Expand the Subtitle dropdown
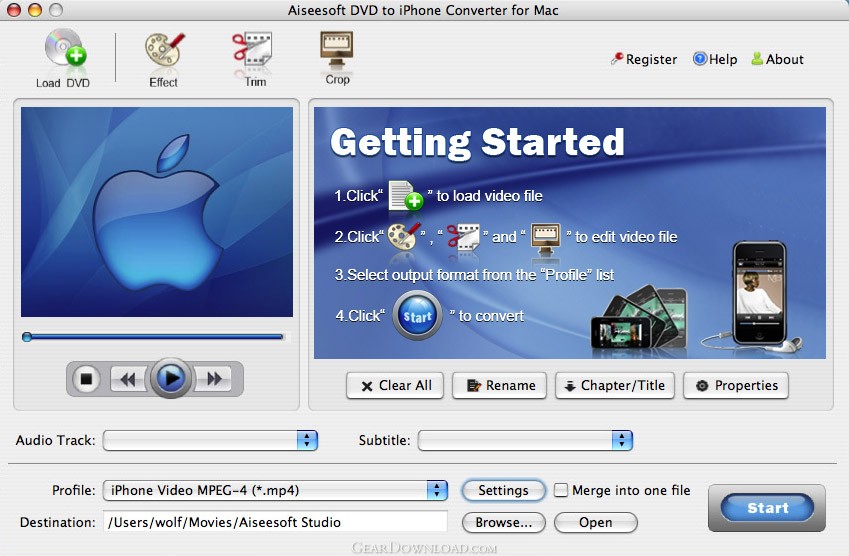The height and width of the screenshot is (556, 849). point(525,440)
